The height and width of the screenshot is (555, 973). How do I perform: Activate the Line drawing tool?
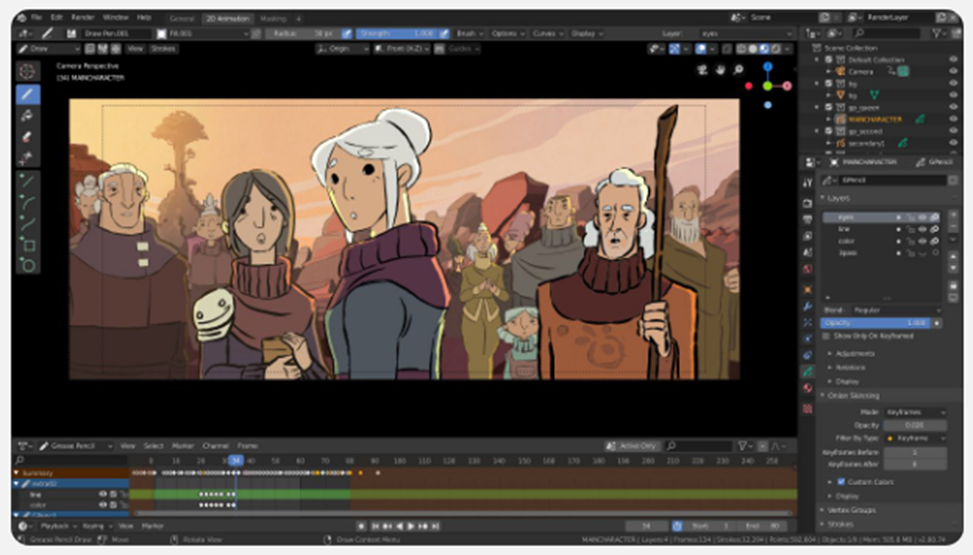(x=27, y=181)
